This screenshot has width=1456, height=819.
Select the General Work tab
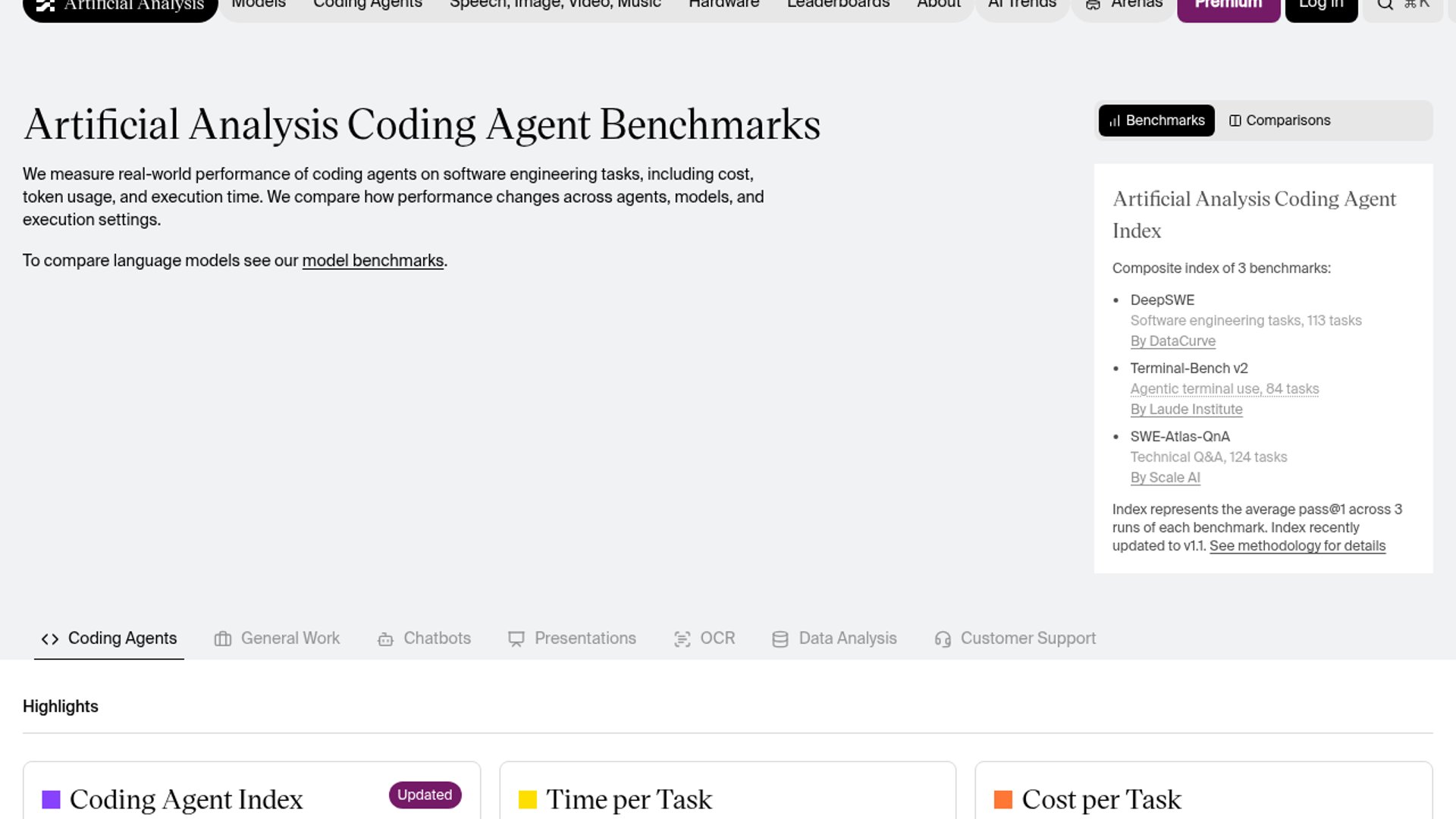[x=277, y=639]
